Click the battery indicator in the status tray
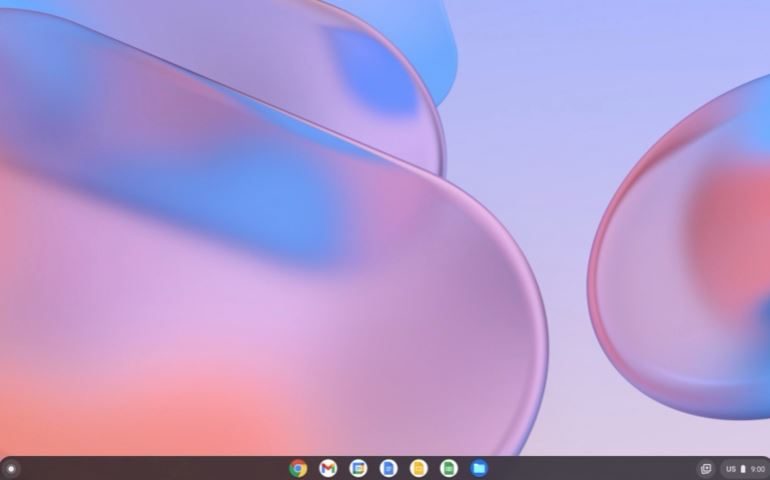The image size is (770, 480). [x=743, y=469]
